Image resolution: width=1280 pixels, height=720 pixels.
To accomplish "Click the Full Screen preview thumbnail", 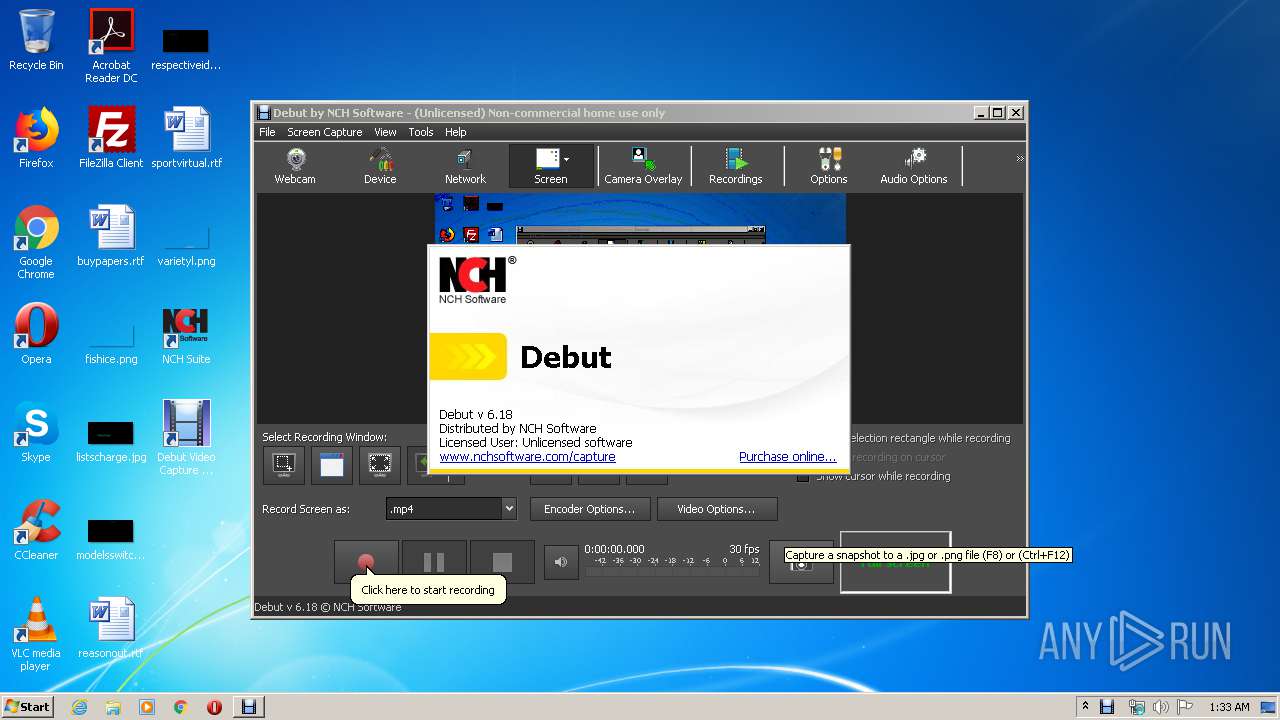I will pos(895,562).
